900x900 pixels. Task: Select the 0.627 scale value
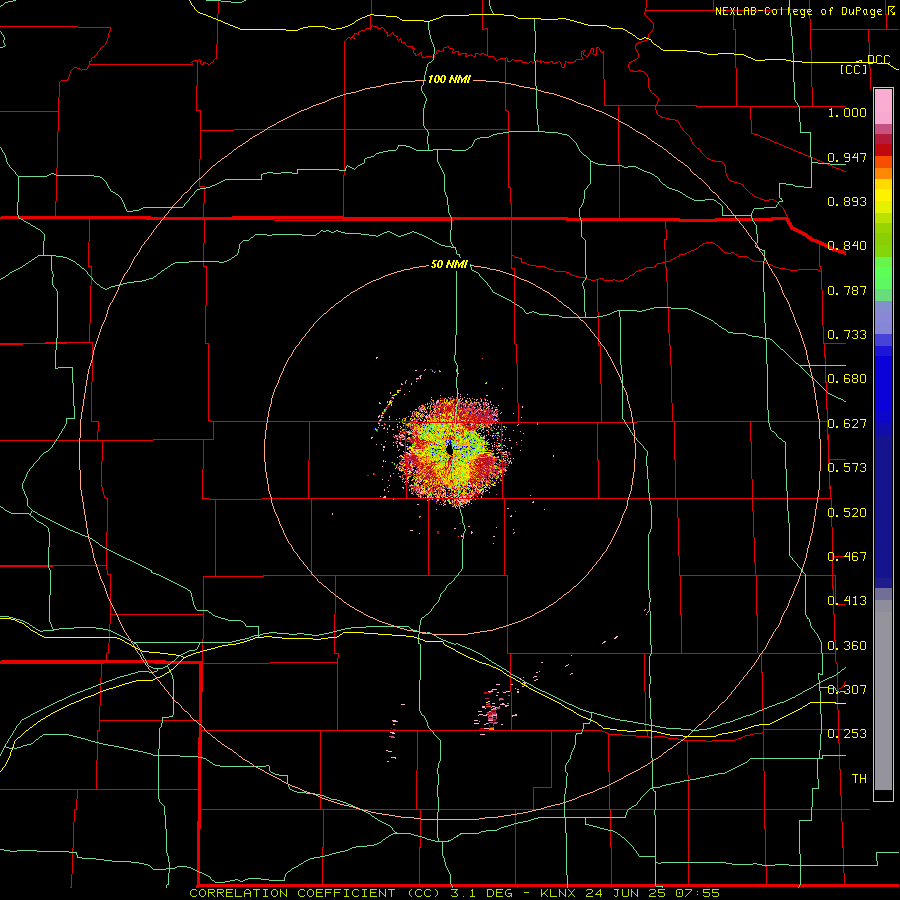(x=847, y=424)
